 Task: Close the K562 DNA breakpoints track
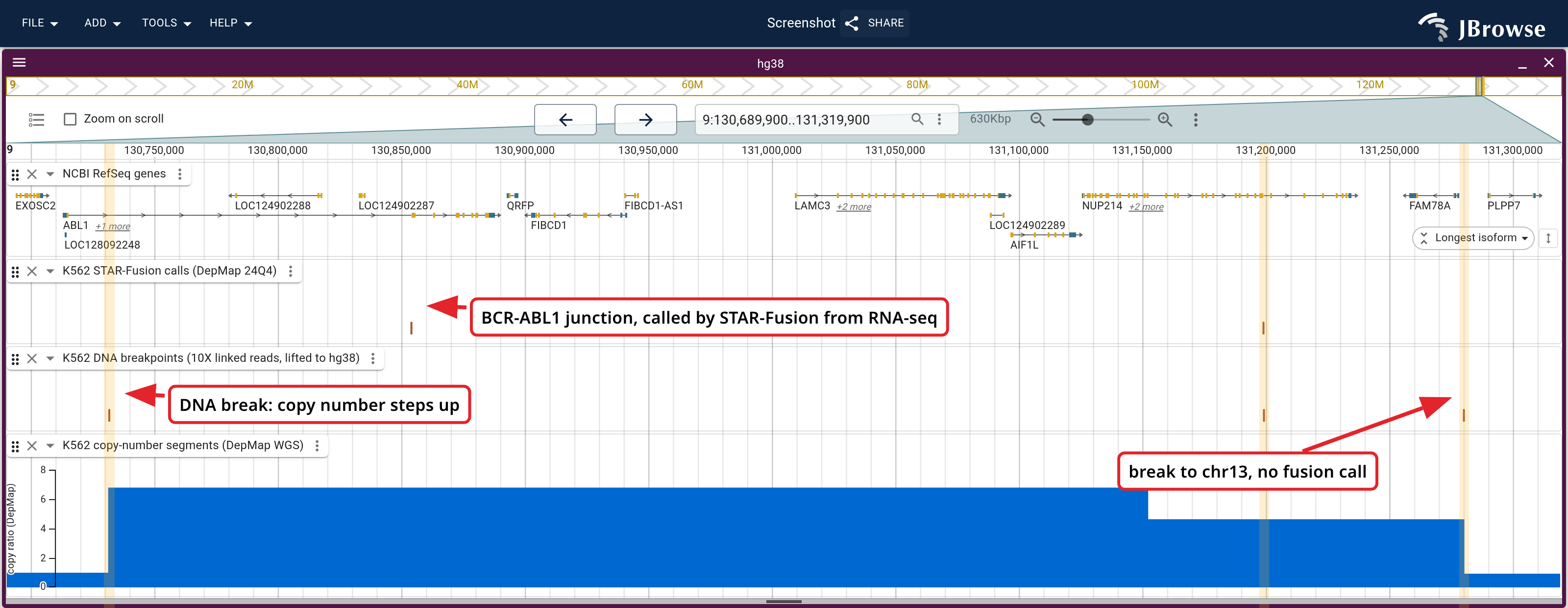(32, 358)
